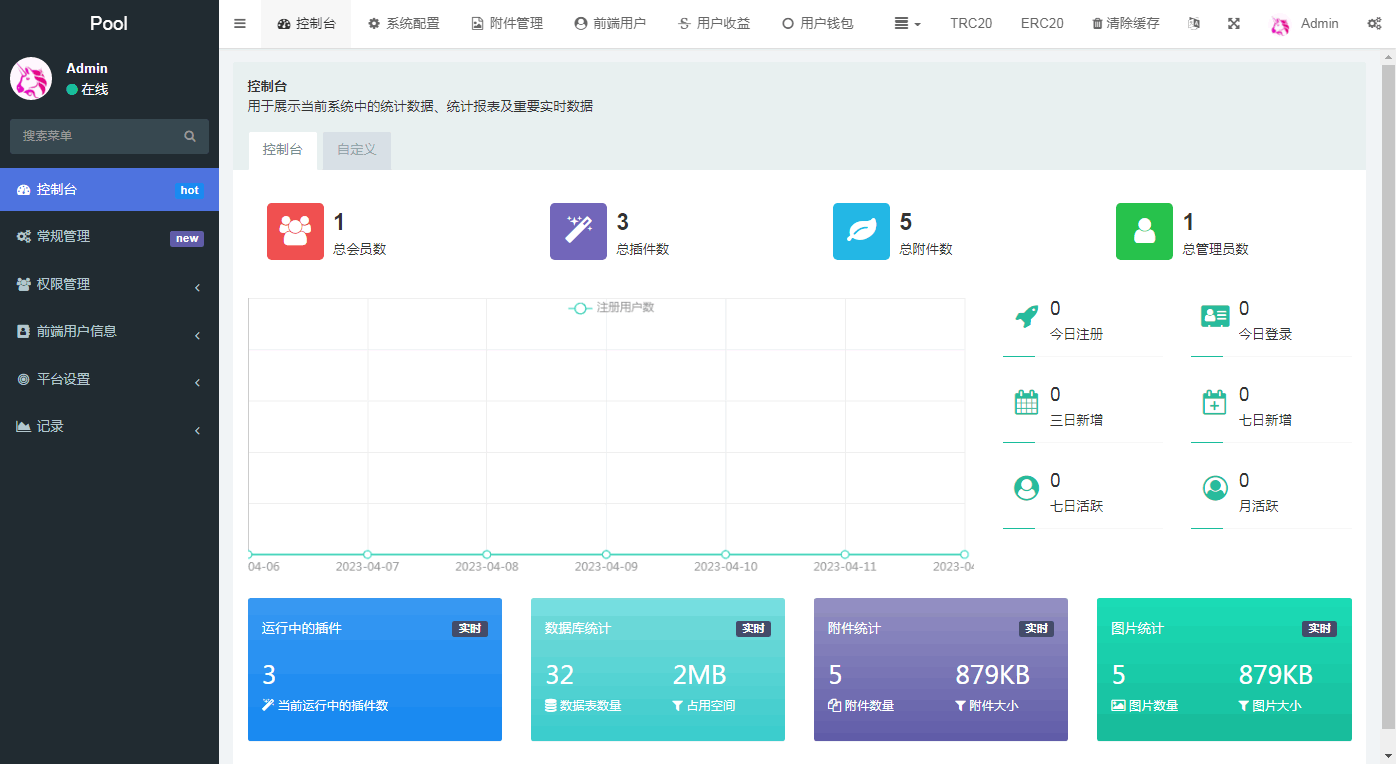Click the 清除缓存 clear cache button
The width and height of the screenshot is (1396, 764).
tap(1125, 24)
